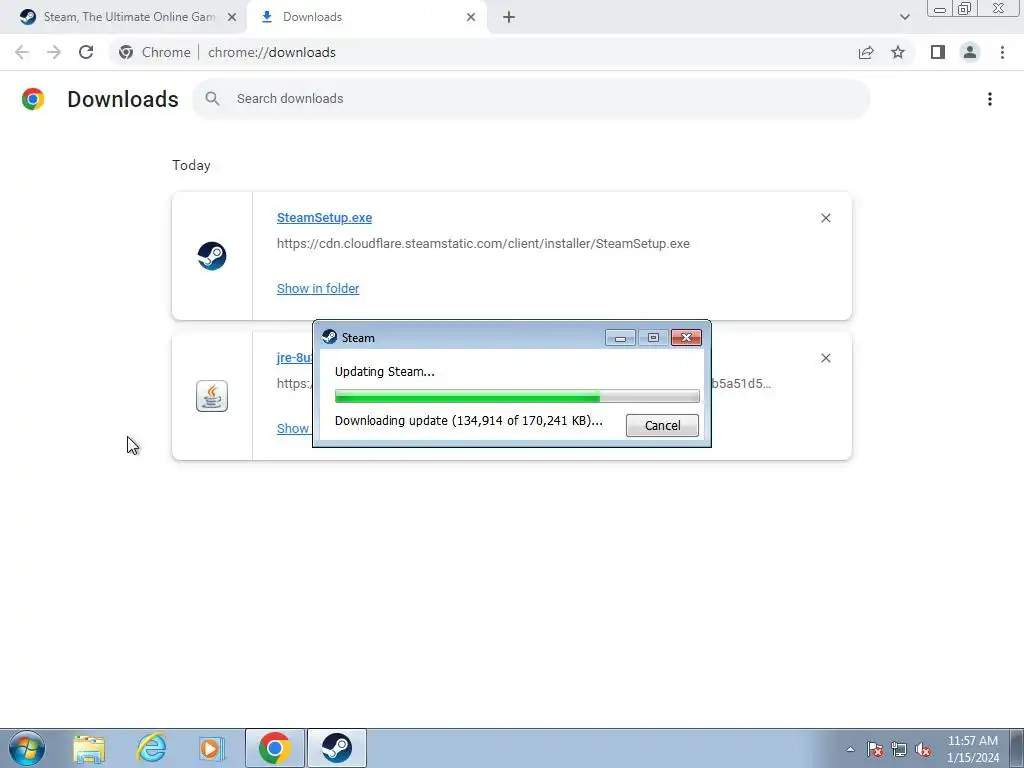Click the Steam icon of SteamSetup.exe download
Screen dimensions: 1024x768
(212, 255)
